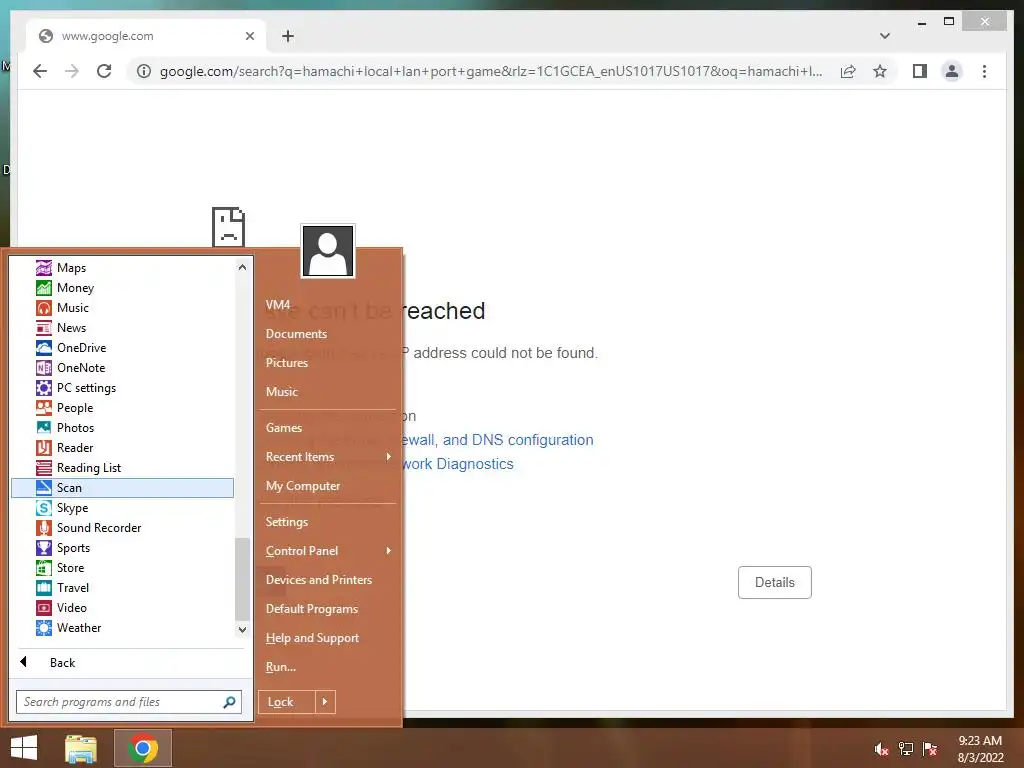Reload the Chrome page
This screenshot has height=768, width=1024.
(x=104, y=71)
